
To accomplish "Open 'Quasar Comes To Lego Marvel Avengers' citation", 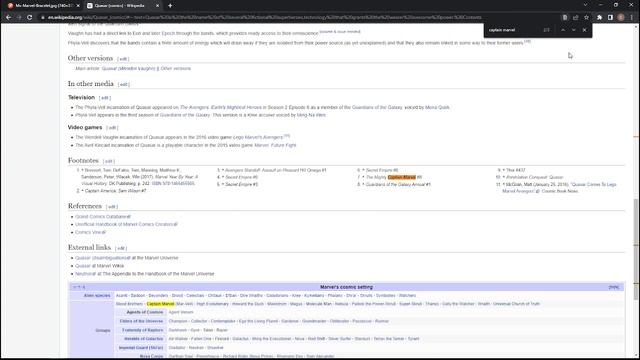I will pos(559,188).
